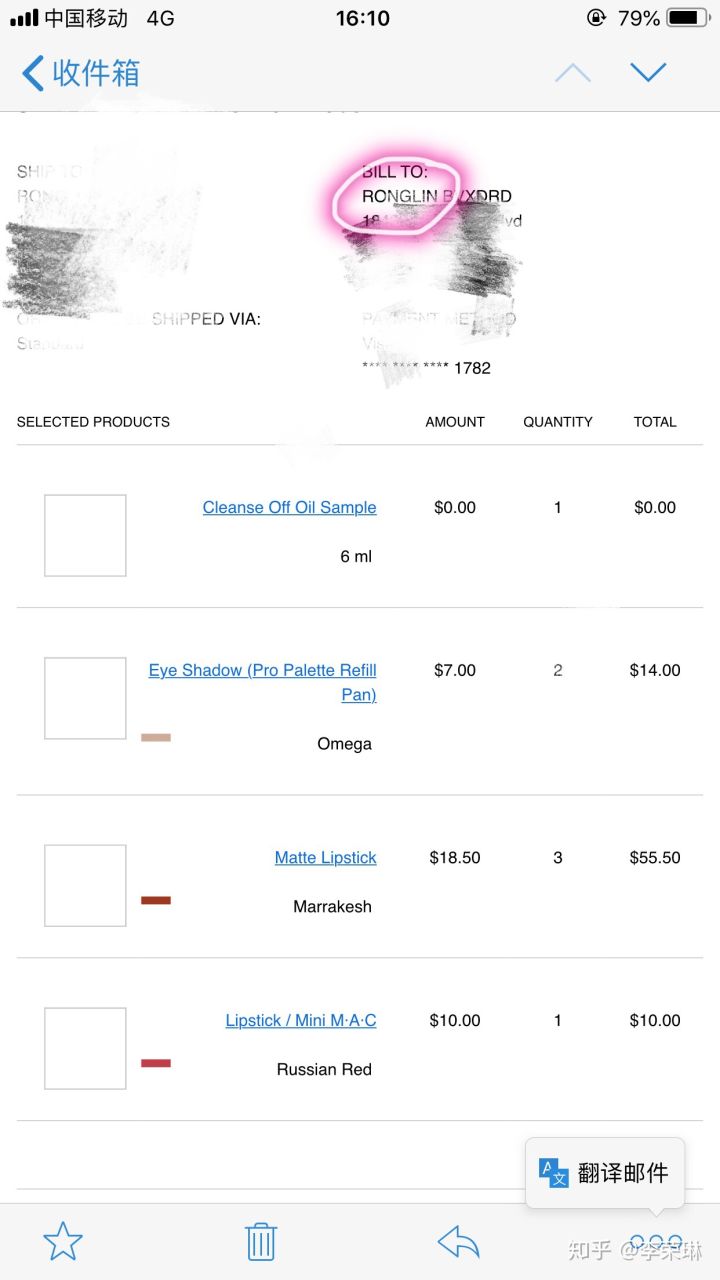Tap the Mini M·A·C lipstick thumbnail
This screenshot has width=720, height=1280.
click(85, 1048)
